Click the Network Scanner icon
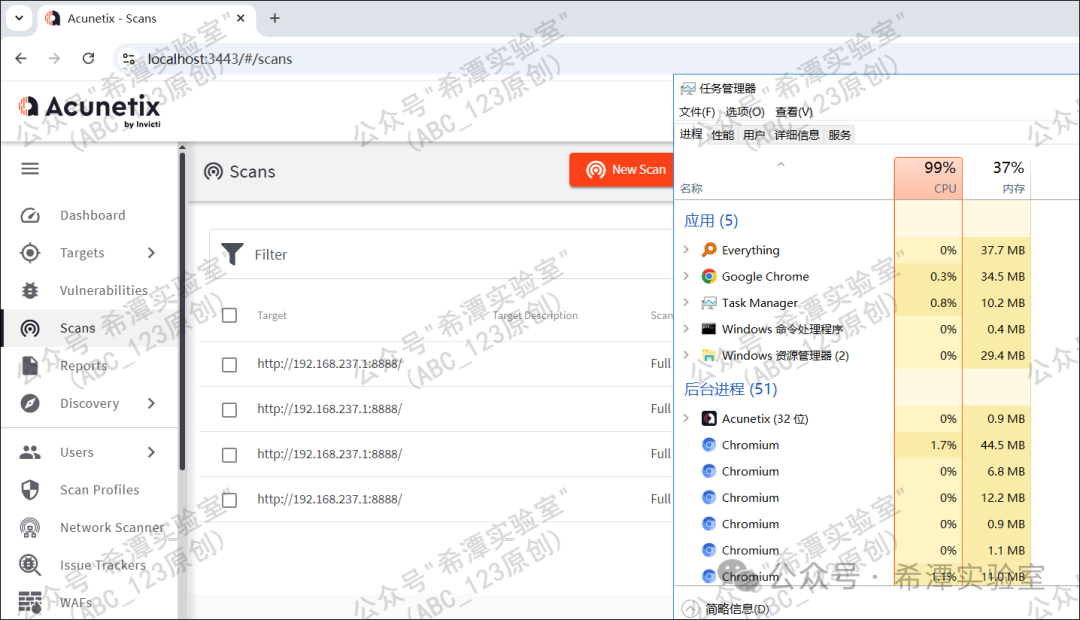Screen dimensions: 1080x620 (30, 528)
